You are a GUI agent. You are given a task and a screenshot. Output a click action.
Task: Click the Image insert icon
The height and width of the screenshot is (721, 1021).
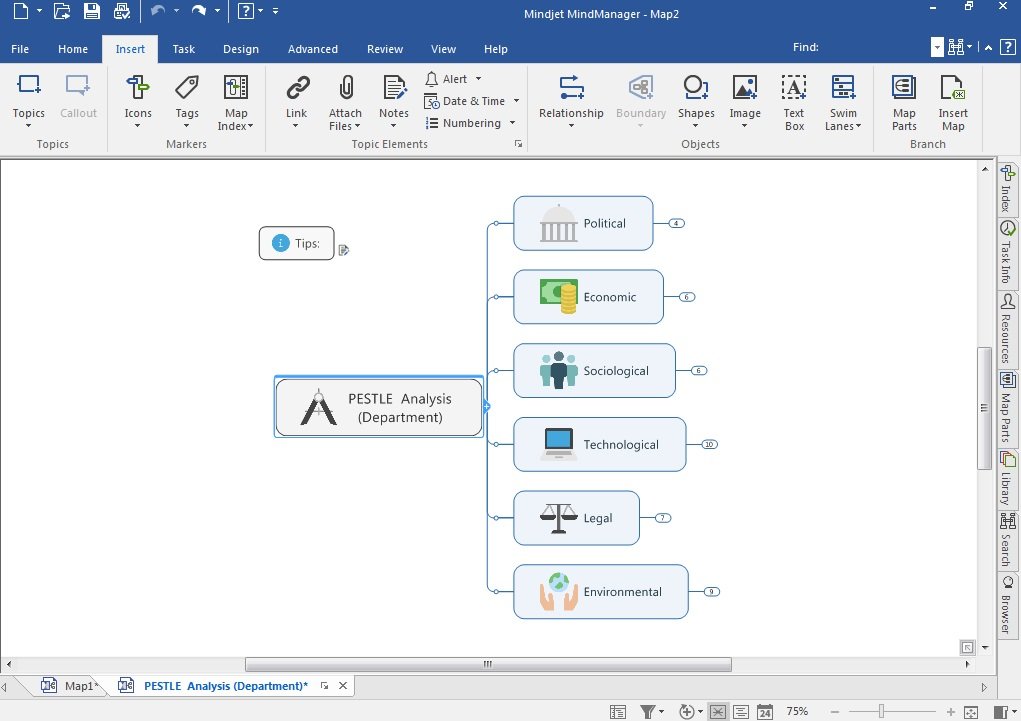[x=744, y=89]
